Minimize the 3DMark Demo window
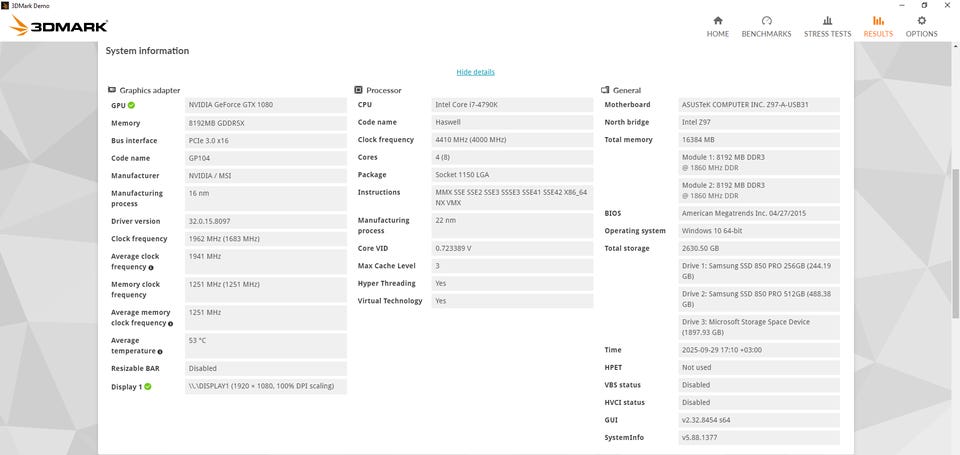Viewport: 960px width, 455px height. pyautogui.click(x=902, y=5)
